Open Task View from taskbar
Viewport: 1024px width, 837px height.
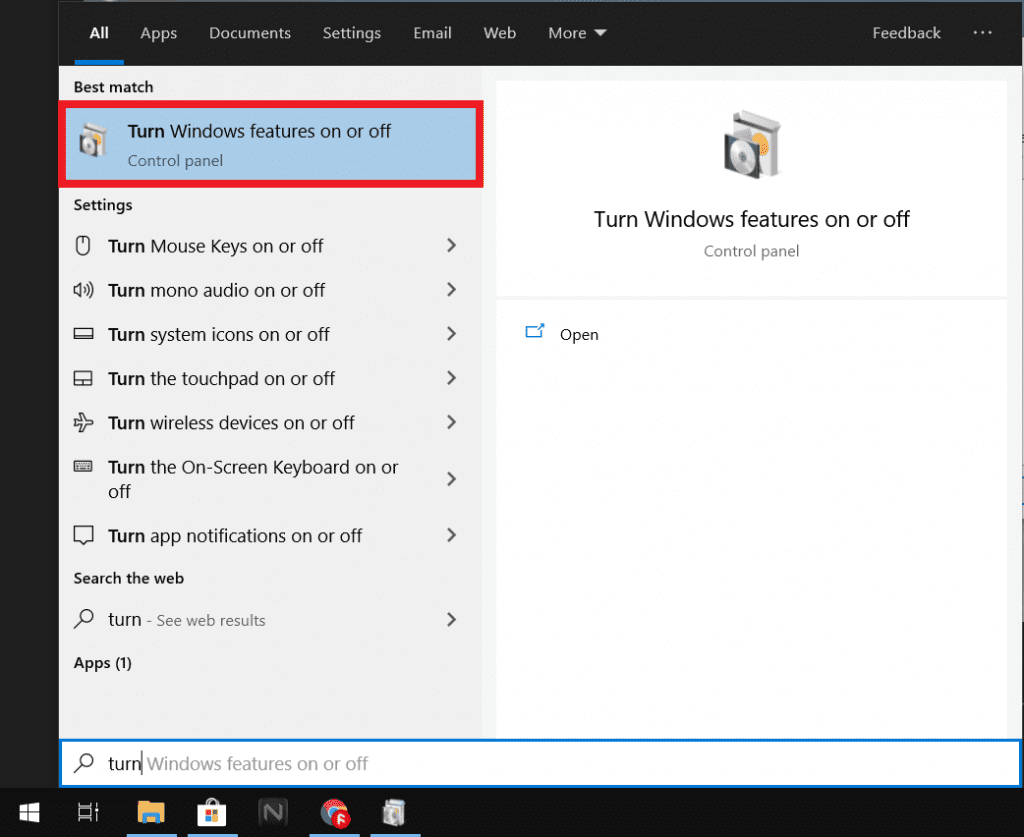pyautogui.click(x=88, y=813)
